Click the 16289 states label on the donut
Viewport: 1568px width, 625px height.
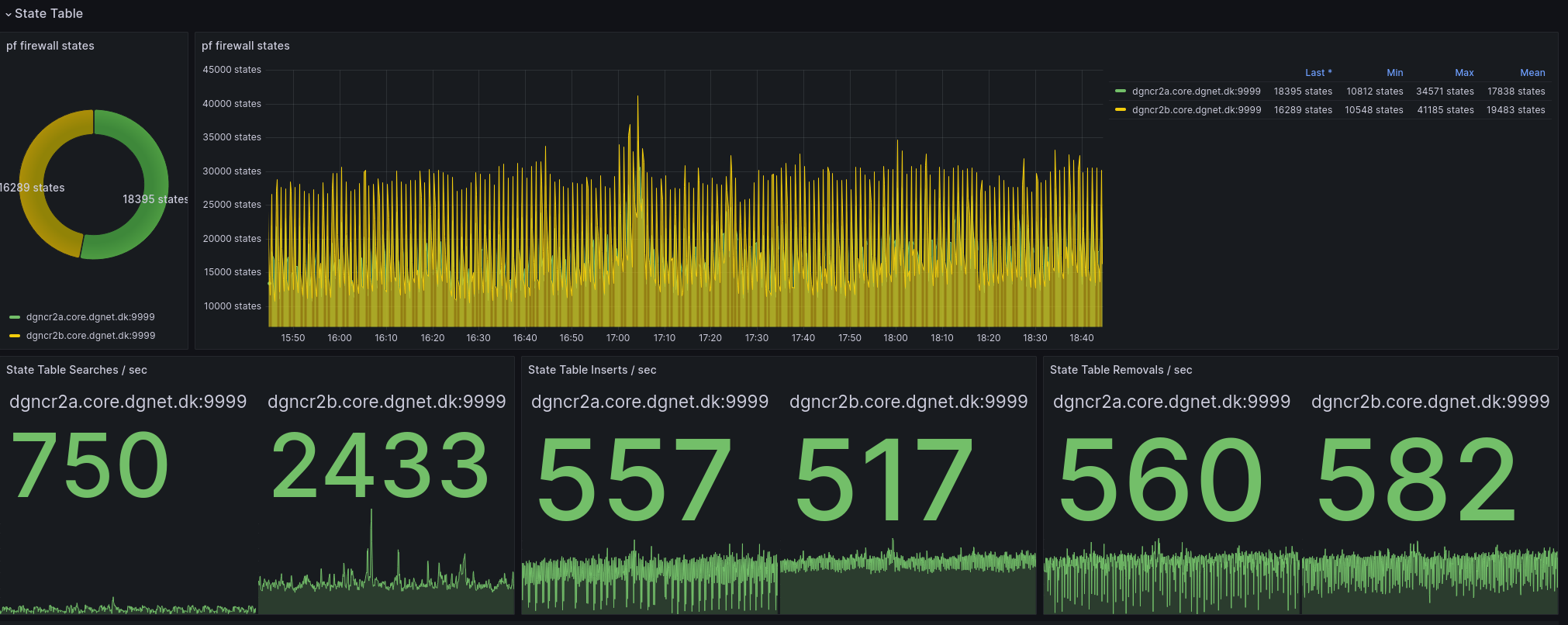pyautogui.click(x=33, y=188)
